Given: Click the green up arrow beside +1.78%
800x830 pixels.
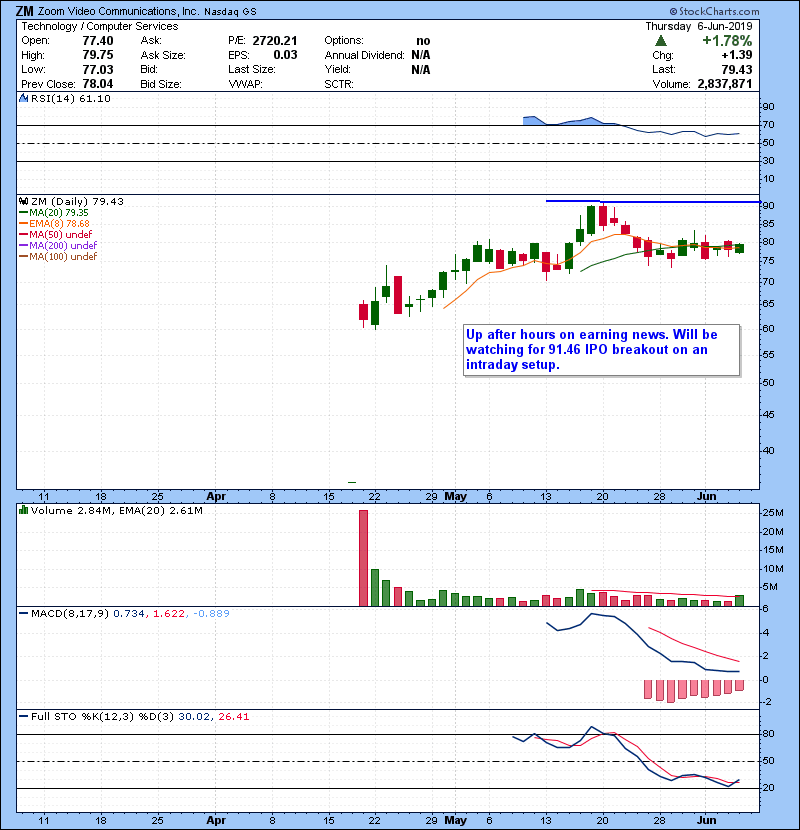Looking at the screenshot, I should coord(661,41).
